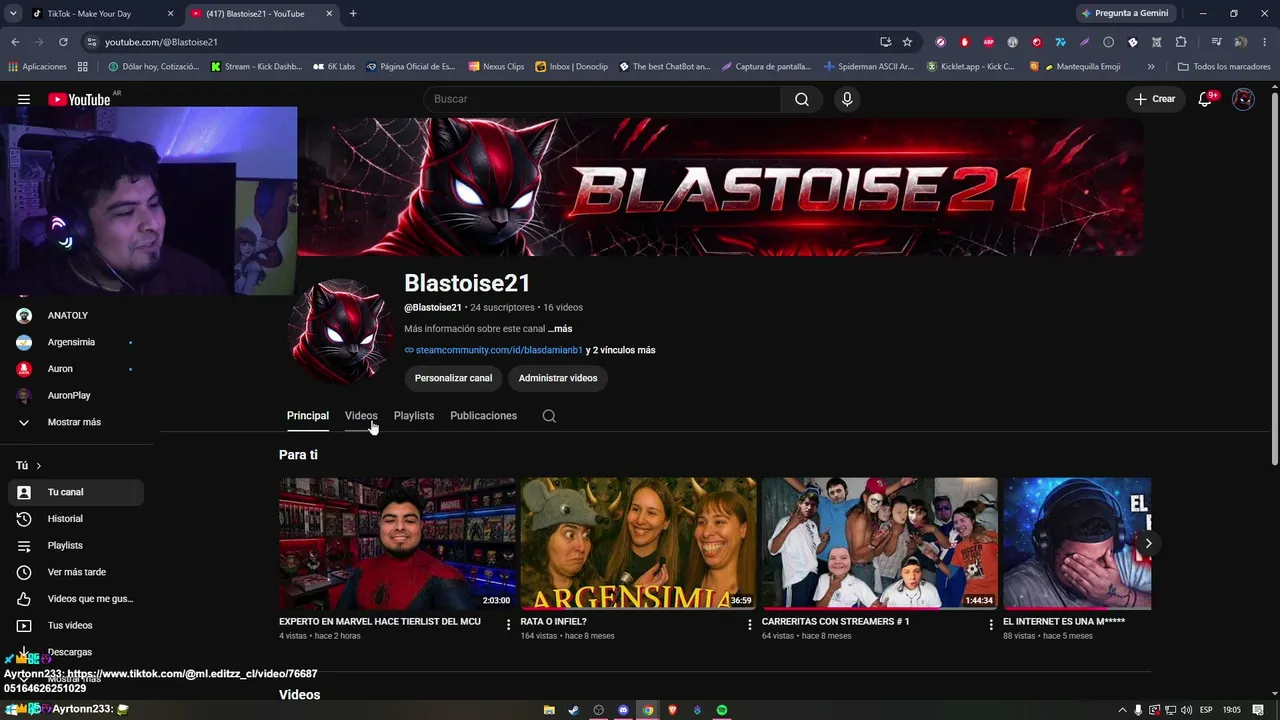Play the CARRERITAS CON STREAMERS thumbnail
The image size is (1280, 720).
pos(880,543)
